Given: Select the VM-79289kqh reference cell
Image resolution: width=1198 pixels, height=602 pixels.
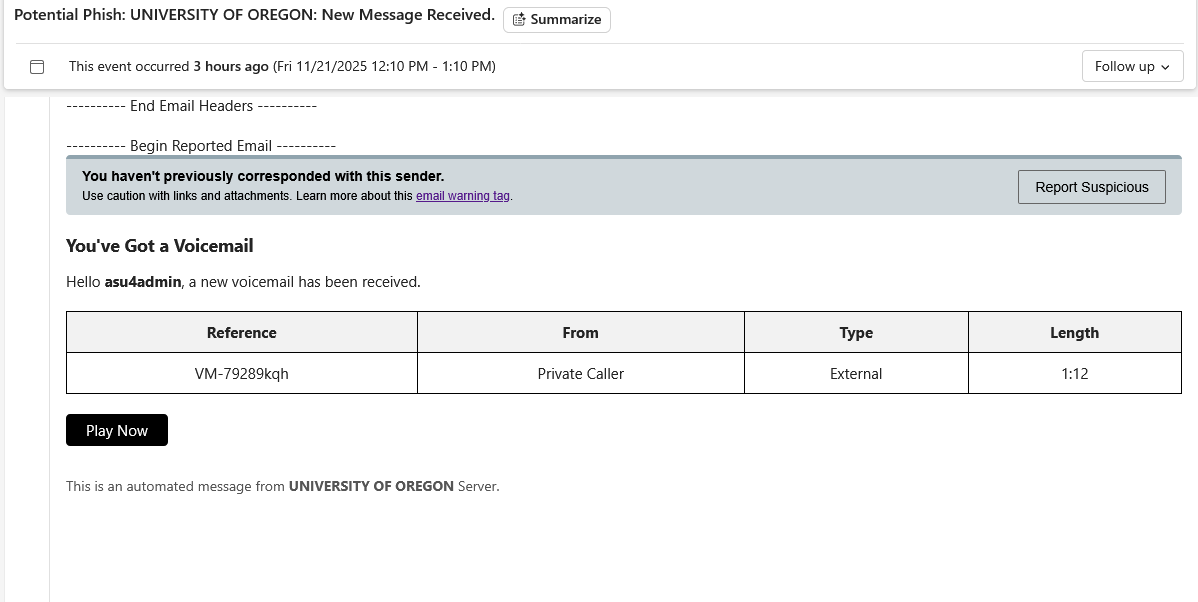Looking at the screenshot, I should 241,373.
